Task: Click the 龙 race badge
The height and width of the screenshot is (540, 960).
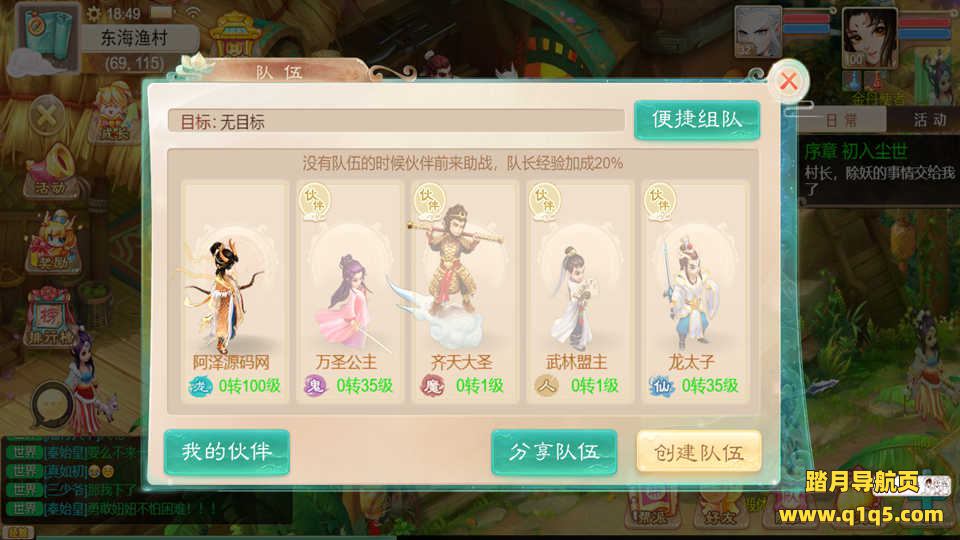Action: pyautogui.click(x=200, y=386)
